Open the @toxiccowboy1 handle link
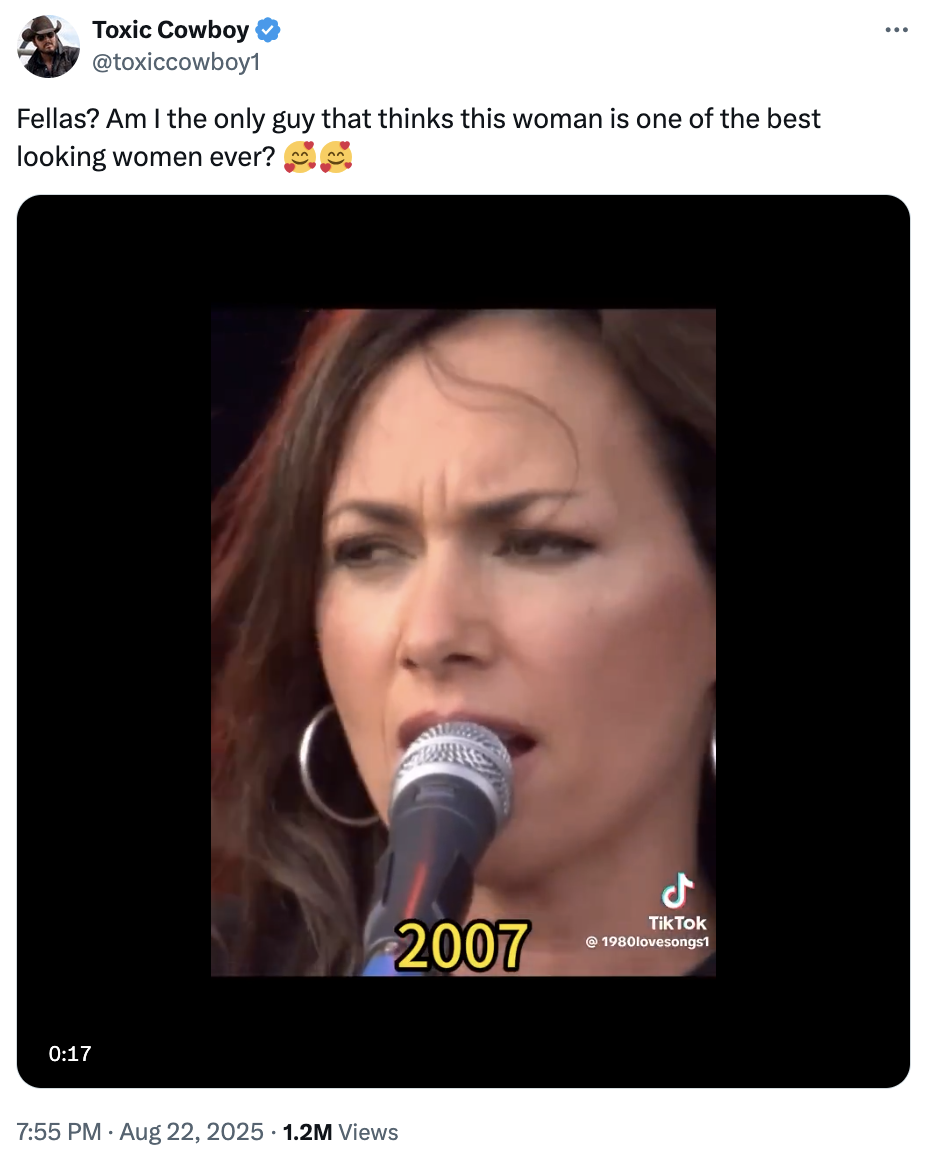The image size is (930, 1170). pos(176,62)
